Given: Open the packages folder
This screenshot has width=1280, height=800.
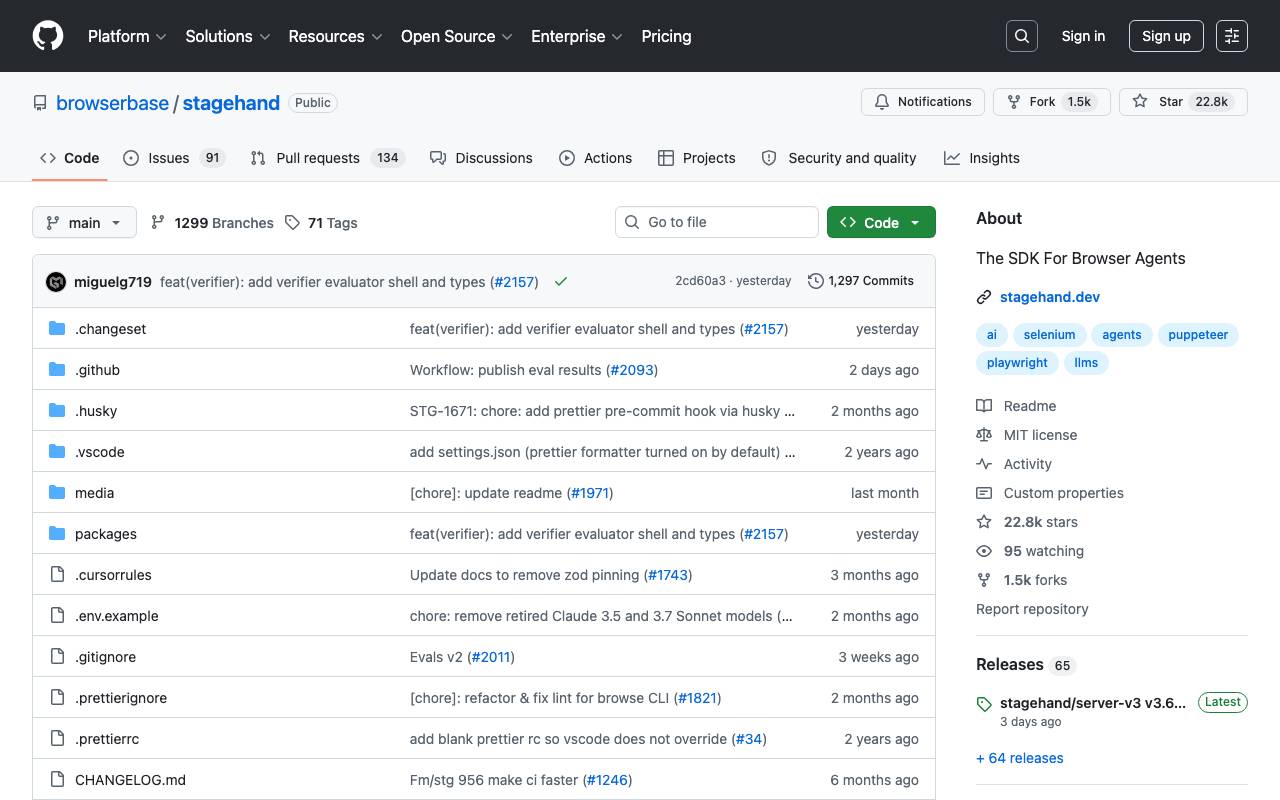Looking at the screenshot, I should pyautogui.click(x=106, y=534).
